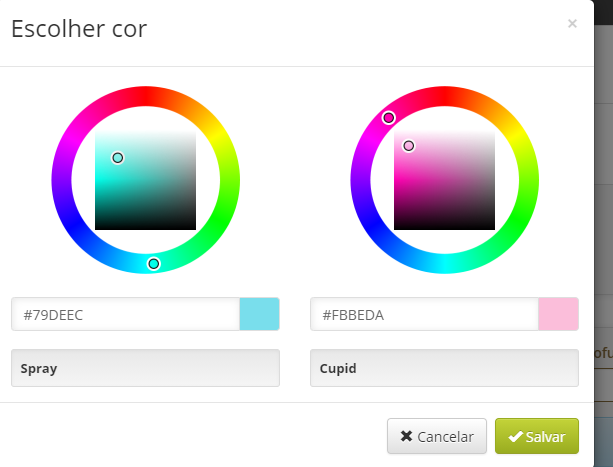Click the pink color preview swatch

pos(558,314)
